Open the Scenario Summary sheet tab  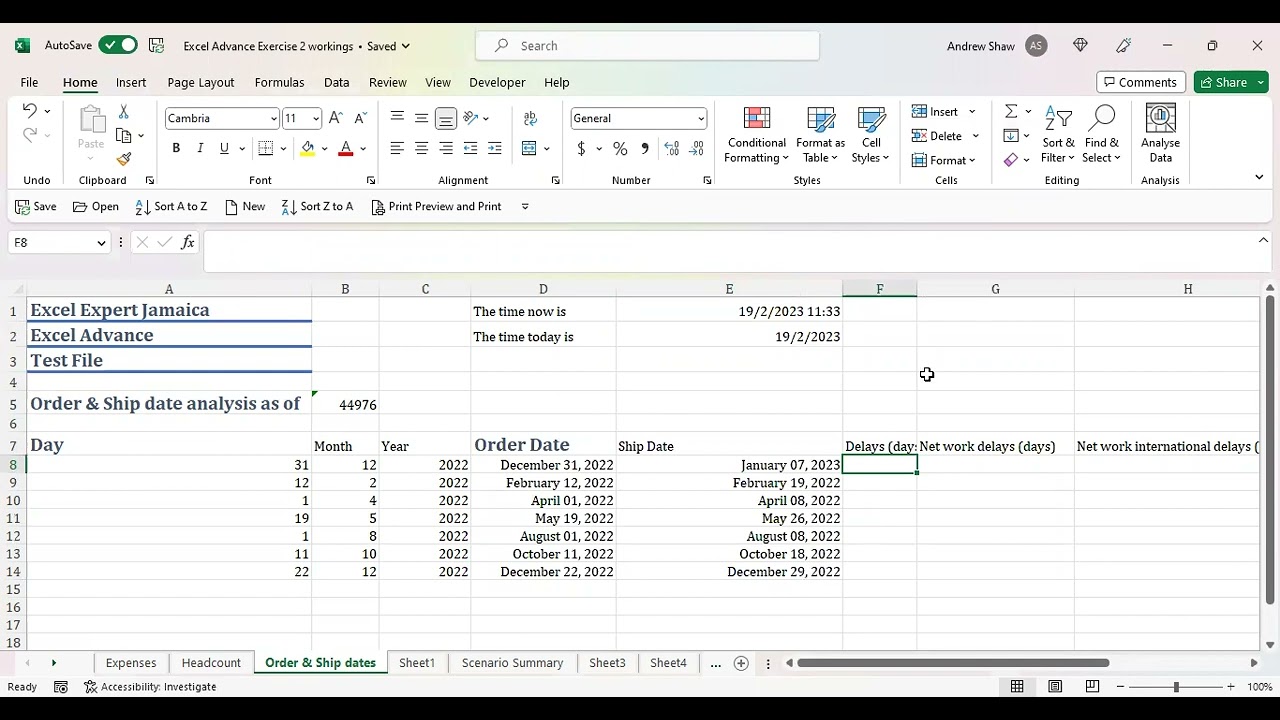(x=512, y=663)
